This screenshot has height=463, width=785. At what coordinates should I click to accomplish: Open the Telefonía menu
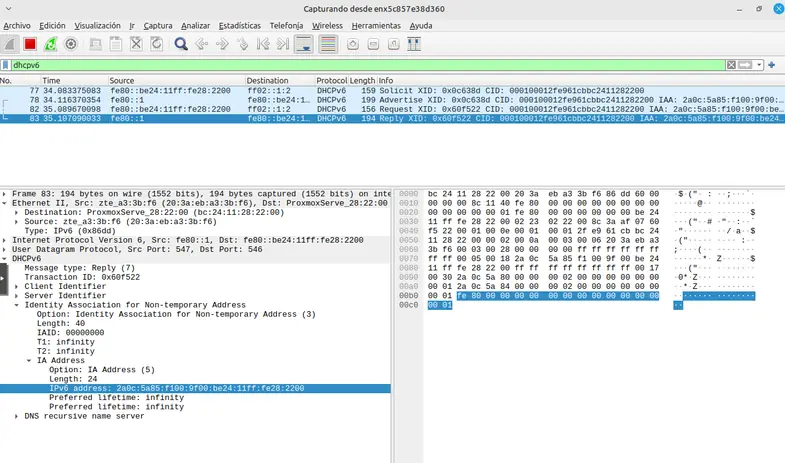click(x=286, y=26)
